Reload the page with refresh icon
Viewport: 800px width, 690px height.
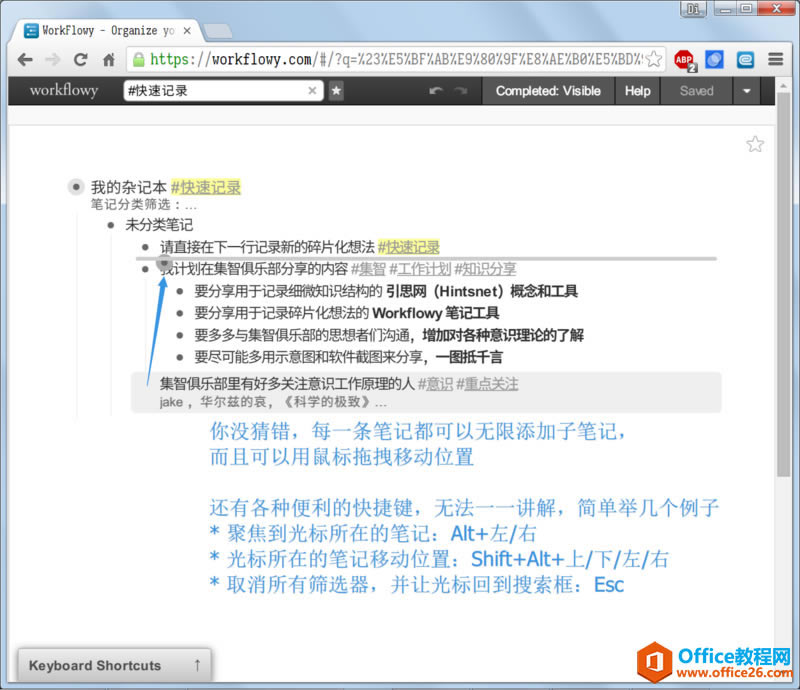pos(81,60)
